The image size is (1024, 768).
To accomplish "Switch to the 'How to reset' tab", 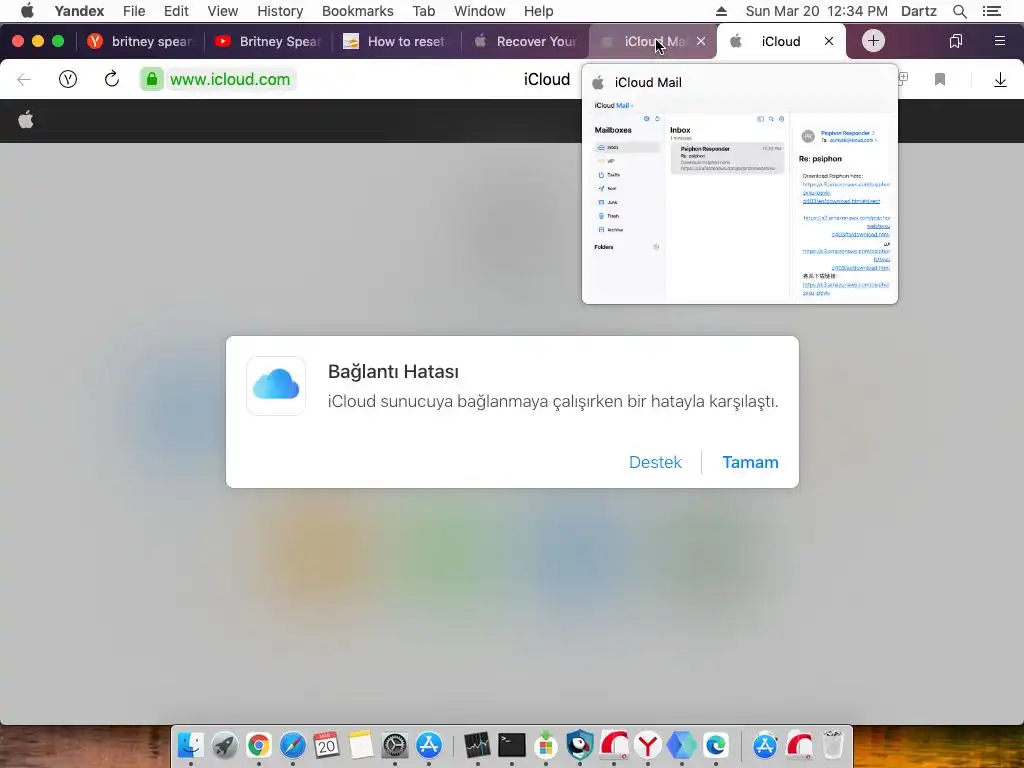I will pyautogui.click(x=396, y=41).
